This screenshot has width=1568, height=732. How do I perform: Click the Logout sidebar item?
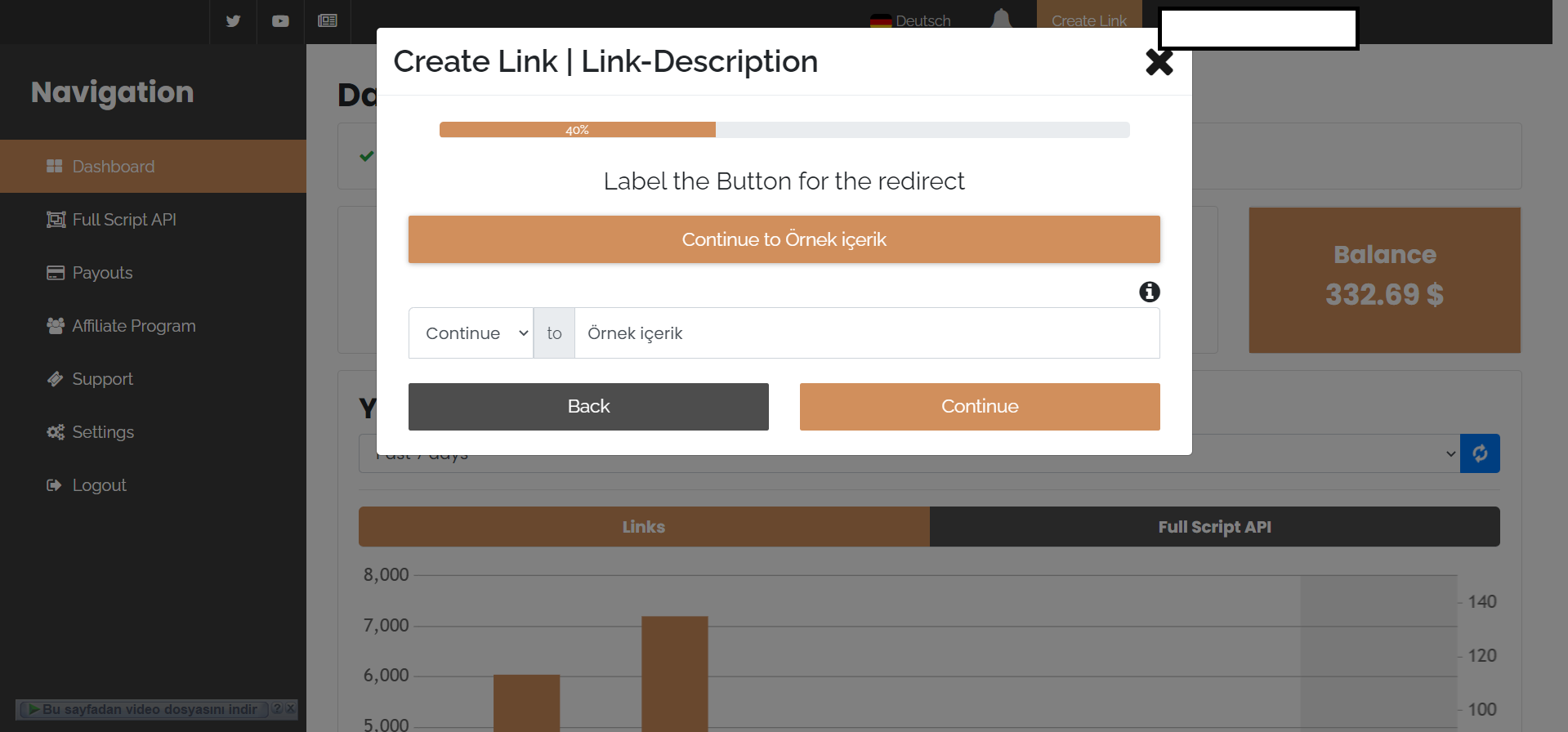pyautogui.click(x=99, y=485)
